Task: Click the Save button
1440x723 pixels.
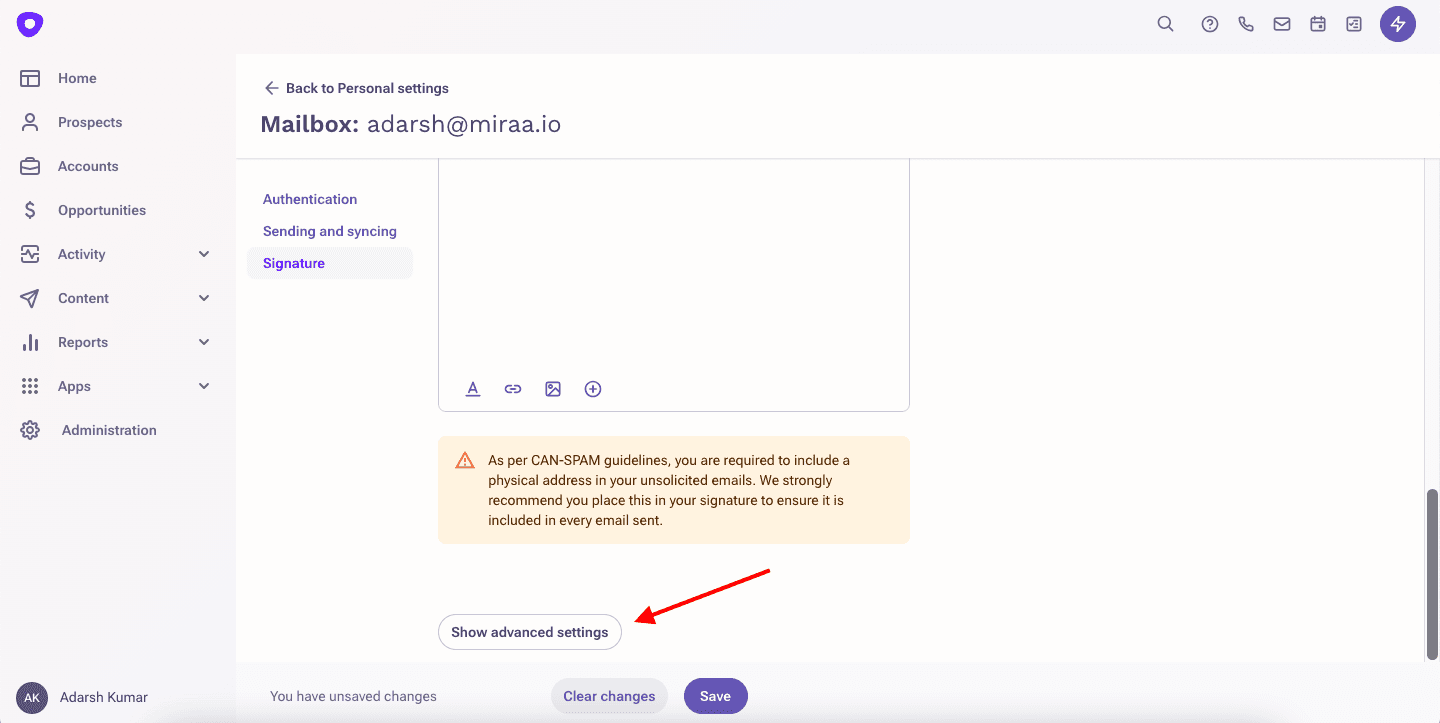Action: click(x=716, y=696)
